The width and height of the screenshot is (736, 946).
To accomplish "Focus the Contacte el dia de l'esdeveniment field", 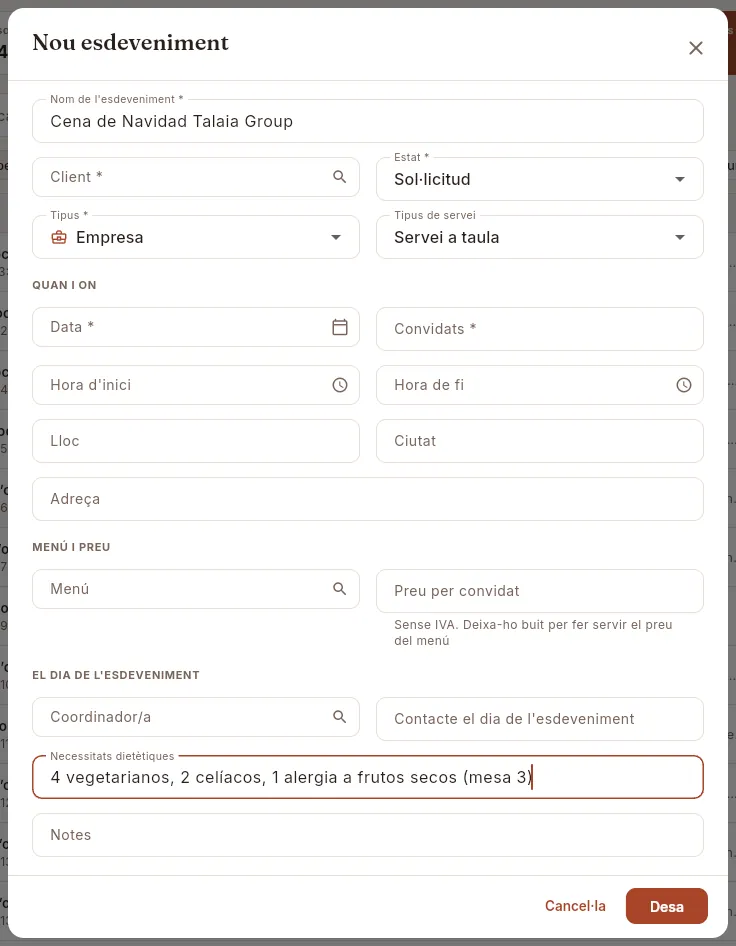I will [x=539, y=719].
